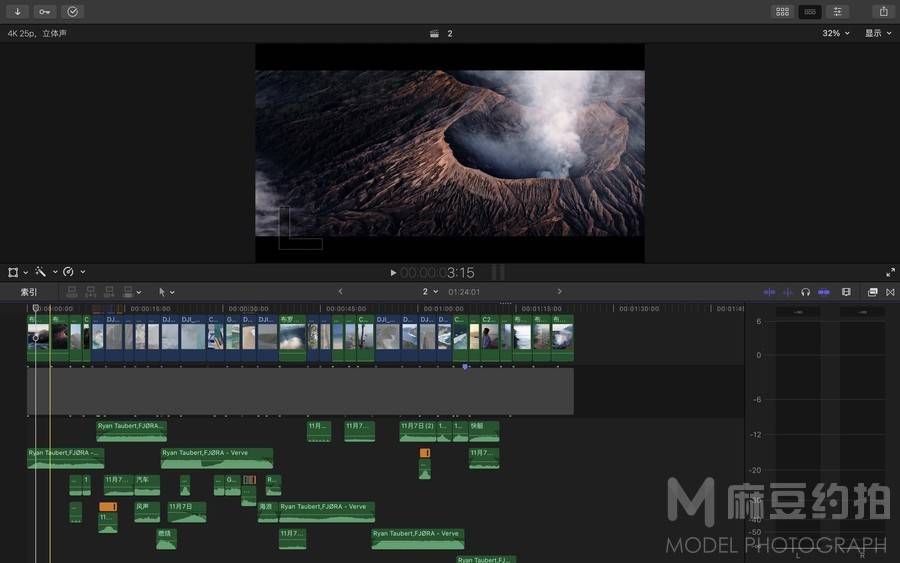Click the clapperboard project icon
900x563 pixels.
434,34
